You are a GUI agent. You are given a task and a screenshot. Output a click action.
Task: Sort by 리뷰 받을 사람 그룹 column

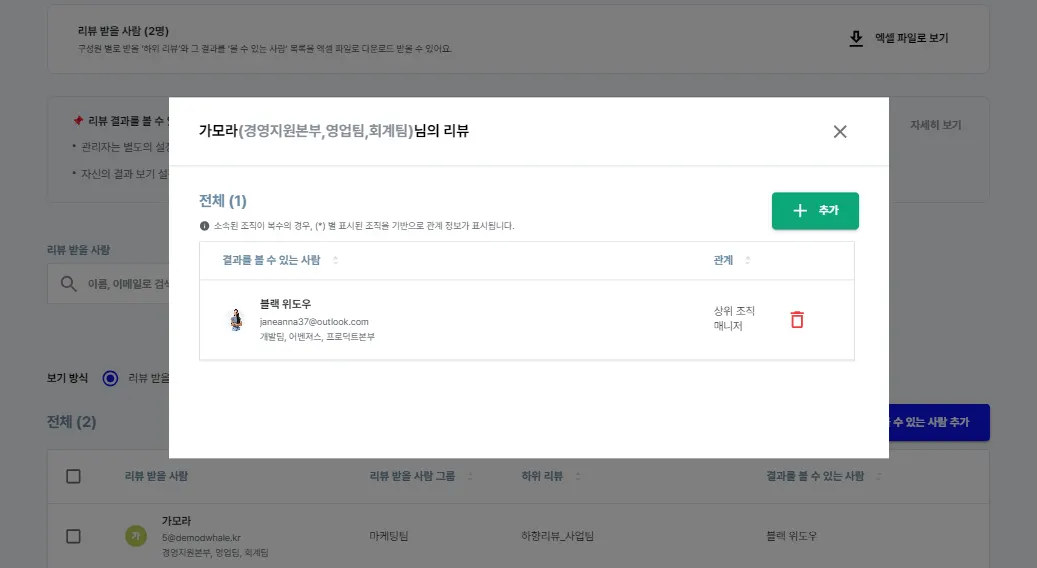pos(470,476)
